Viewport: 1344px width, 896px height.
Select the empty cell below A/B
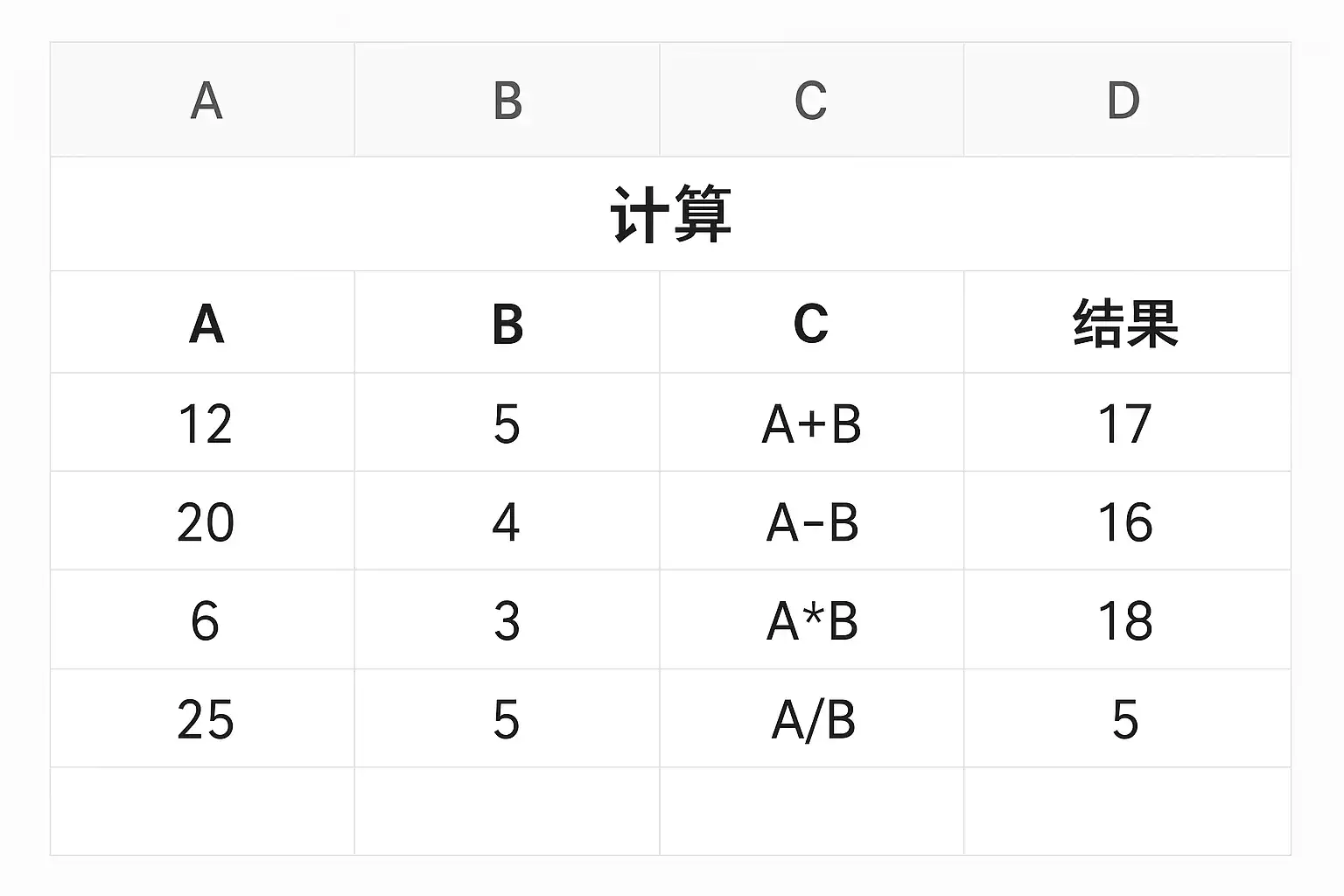812,811
